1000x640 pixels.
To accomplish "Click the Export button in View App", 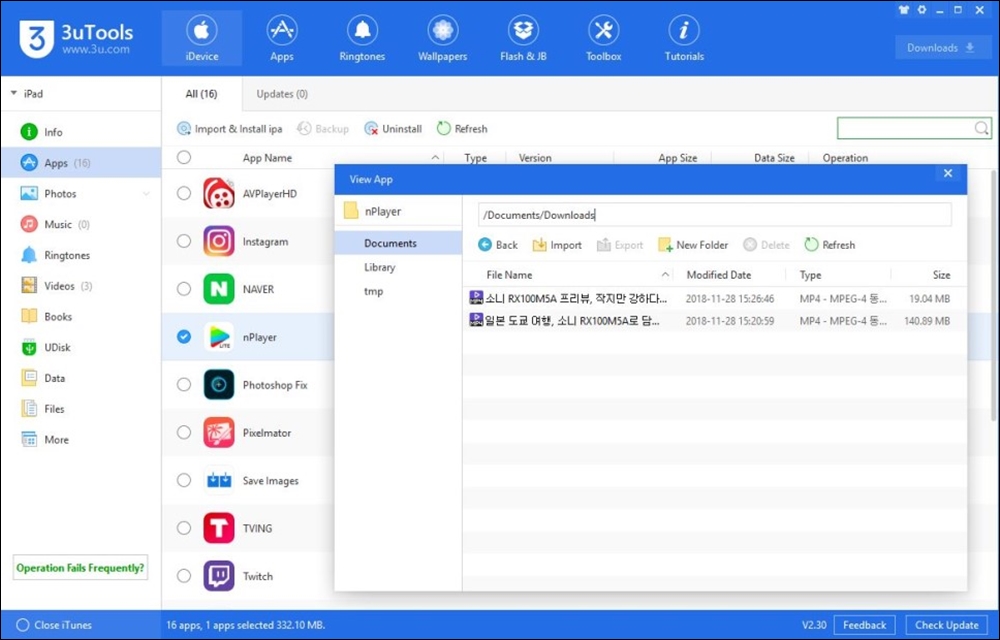I will 620,245.
